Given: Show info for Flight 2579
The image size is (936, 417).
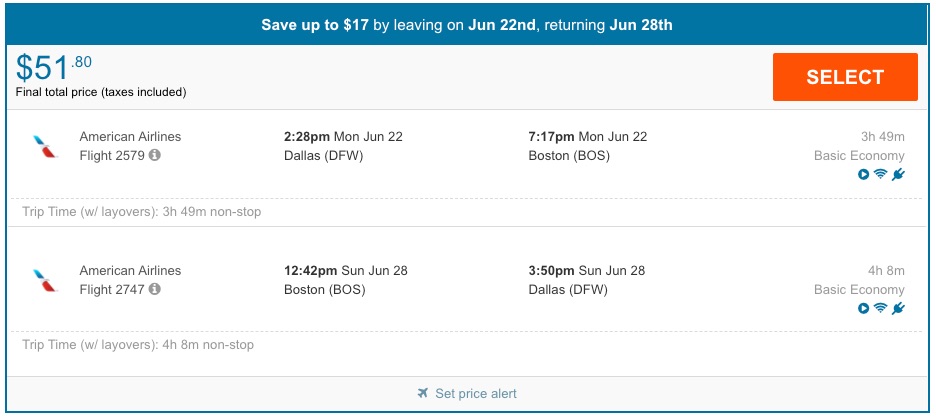Looking at the screenshot, I should (x=155, y=155).
